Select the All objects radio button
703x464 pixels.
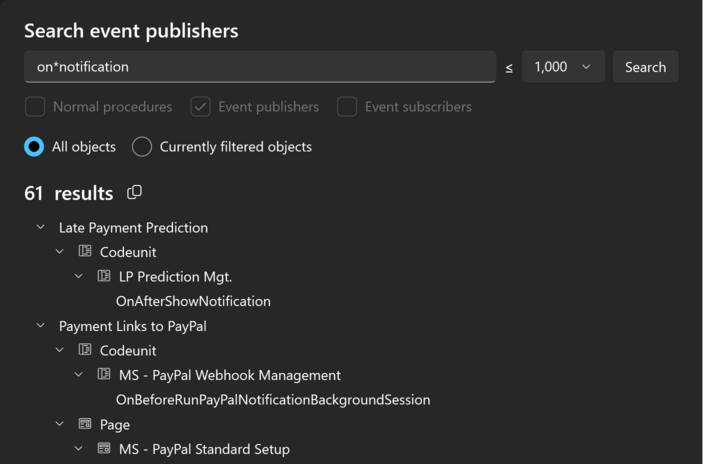pos(34,147)
